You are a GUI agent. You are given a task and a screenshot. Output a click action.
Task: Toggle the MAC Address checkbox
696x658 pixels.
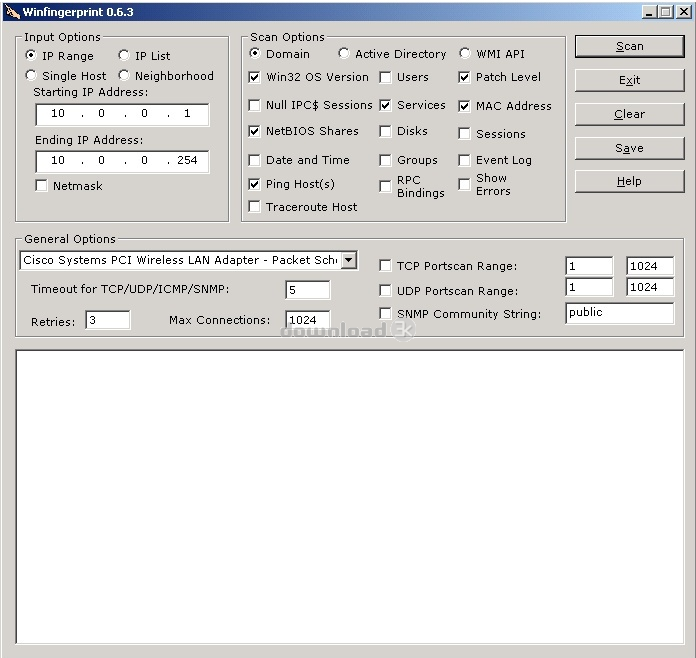pyautogui.click(x=464, y=106)
